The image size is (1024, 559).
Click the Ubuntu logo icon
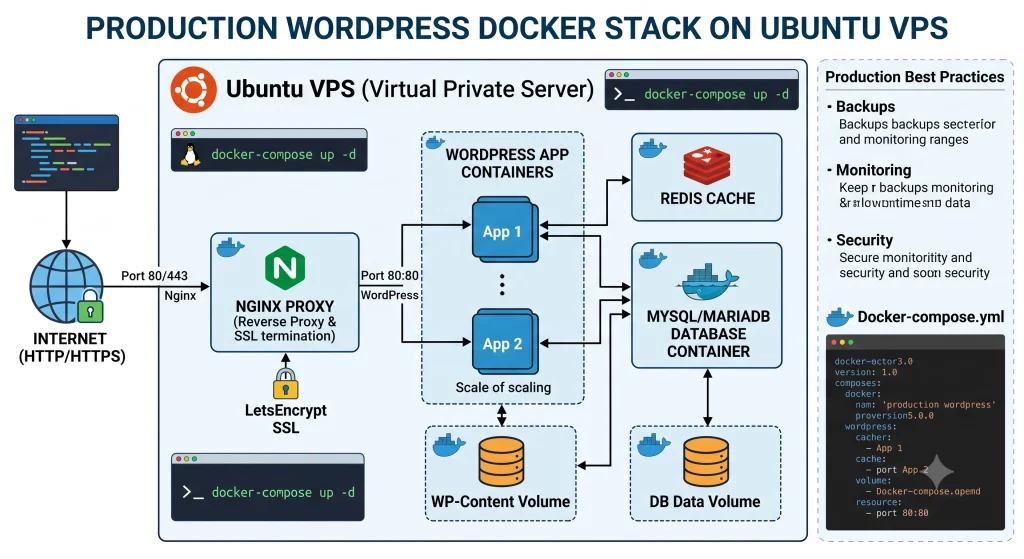[194, 89]
